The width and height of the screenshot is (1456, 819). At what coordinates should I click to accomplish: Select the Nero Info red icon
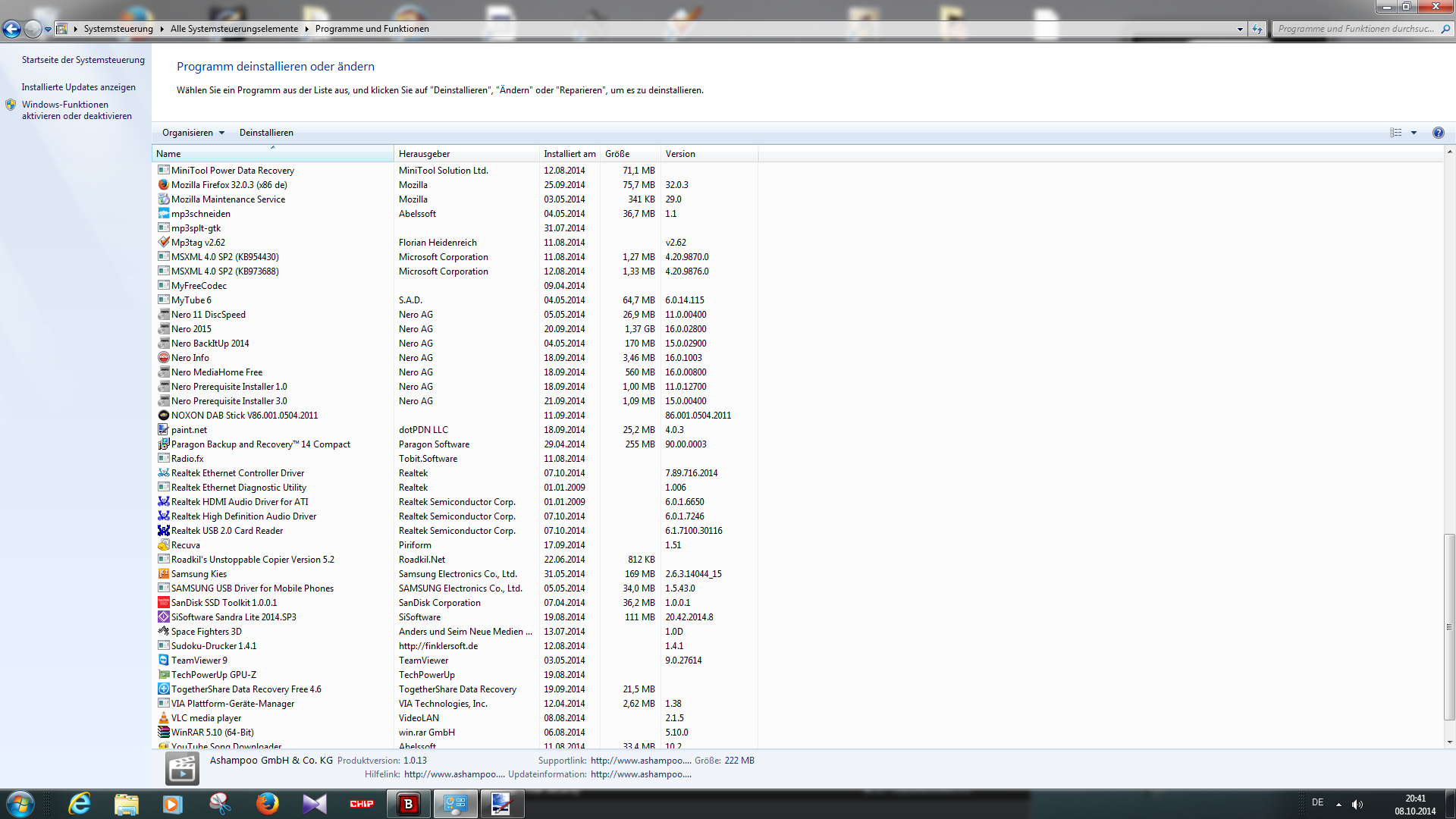[x=163, y=358]
